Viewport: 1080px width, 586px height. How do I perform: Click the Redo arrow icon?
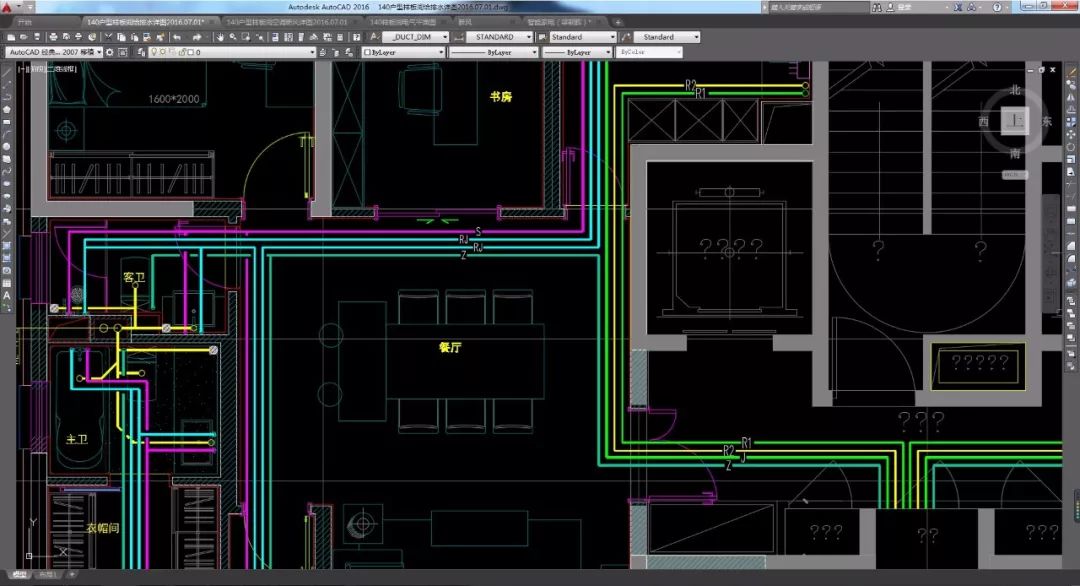[197, 37]
